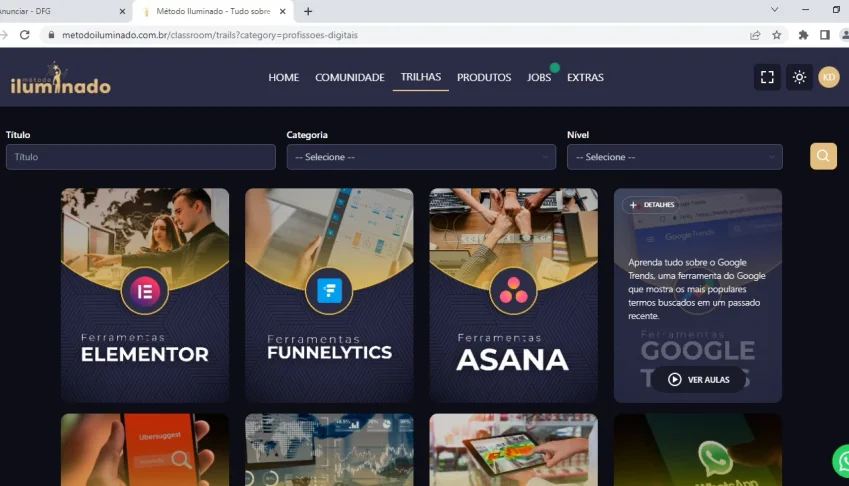Switch to Anunciar - DFG tab
Image resolution: width=849 pixels, height=486 pixels.
click(60, 11)
